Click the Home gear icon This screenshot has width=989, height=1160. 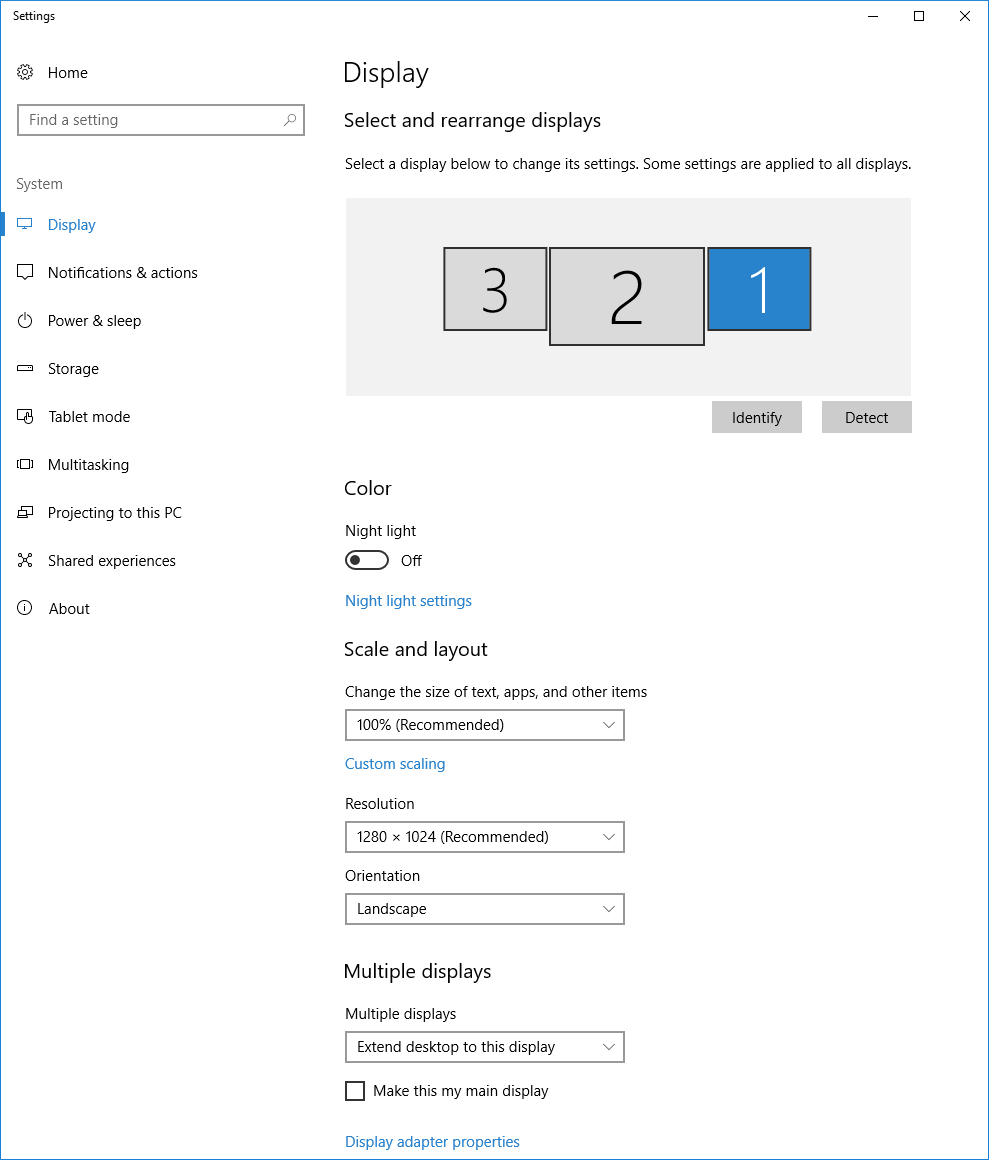25,72
